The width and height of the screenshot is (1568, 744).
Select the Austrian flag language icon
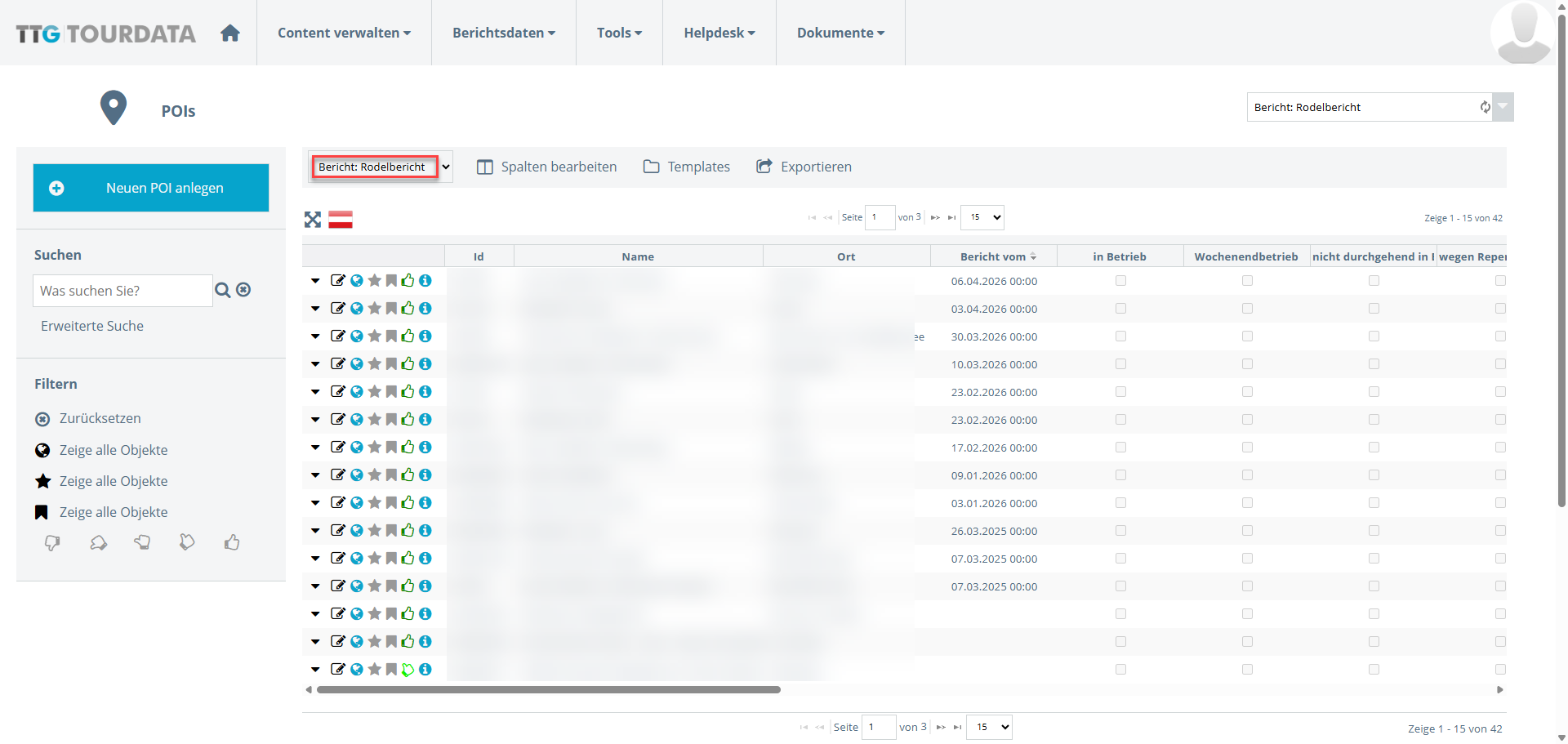(x=341, y=219)
